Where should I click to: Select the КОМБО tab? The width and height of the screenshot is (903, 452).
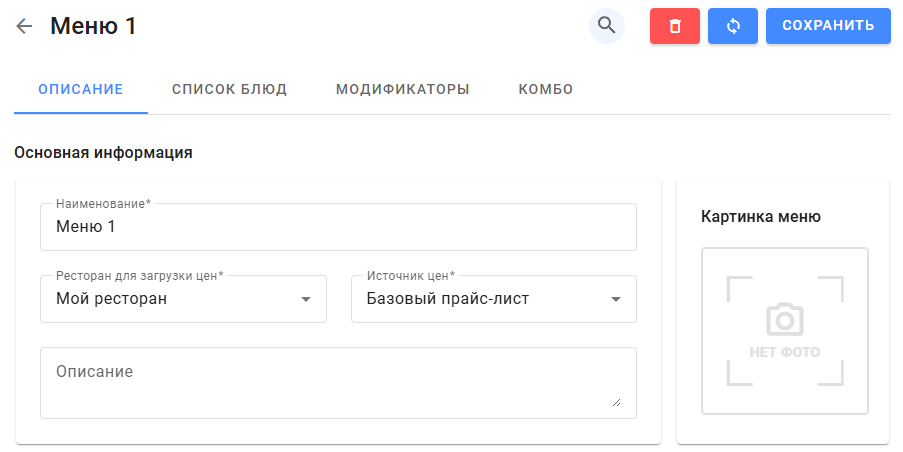tap(545, 90)
